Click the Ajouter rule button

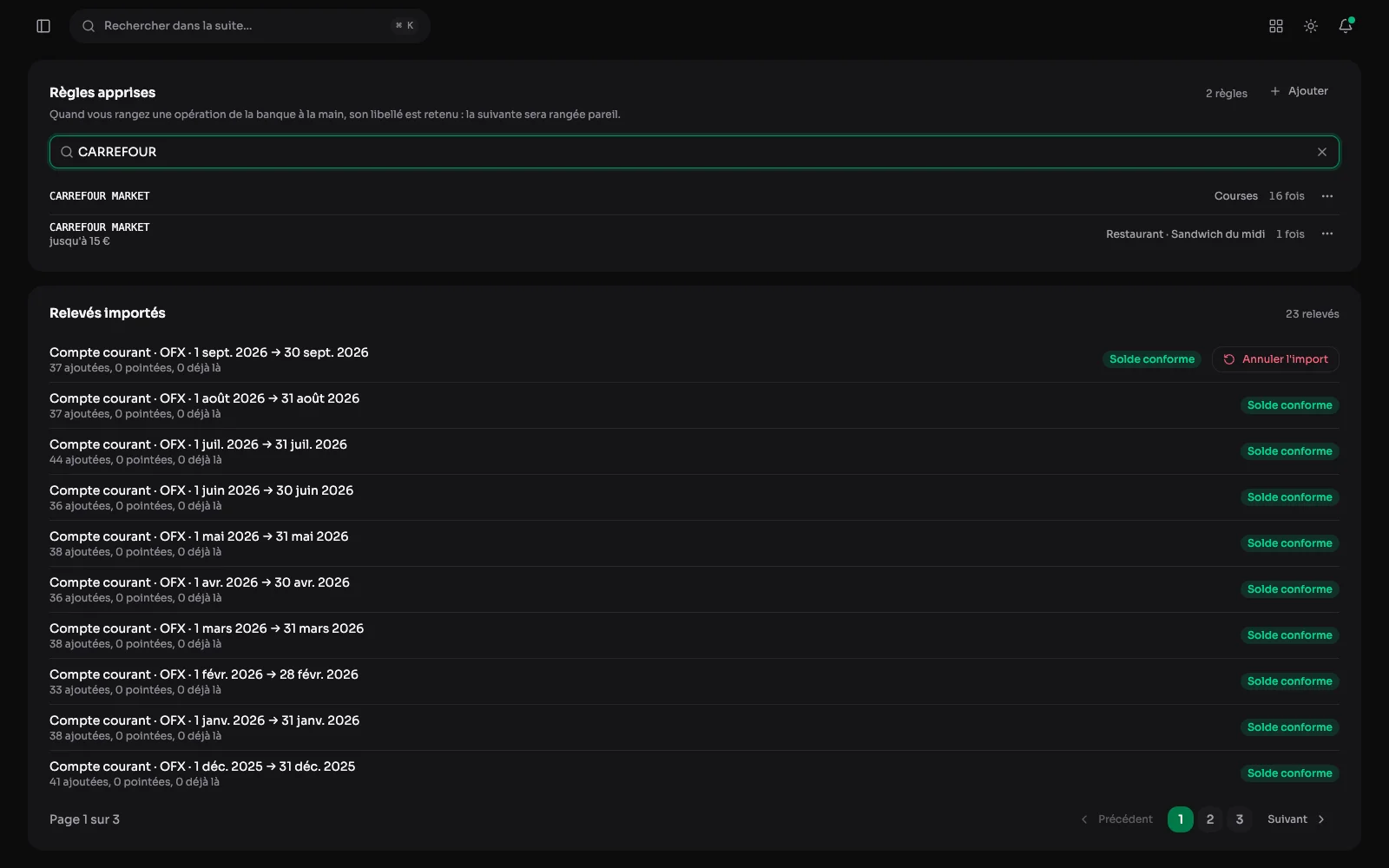[1300, 91]
